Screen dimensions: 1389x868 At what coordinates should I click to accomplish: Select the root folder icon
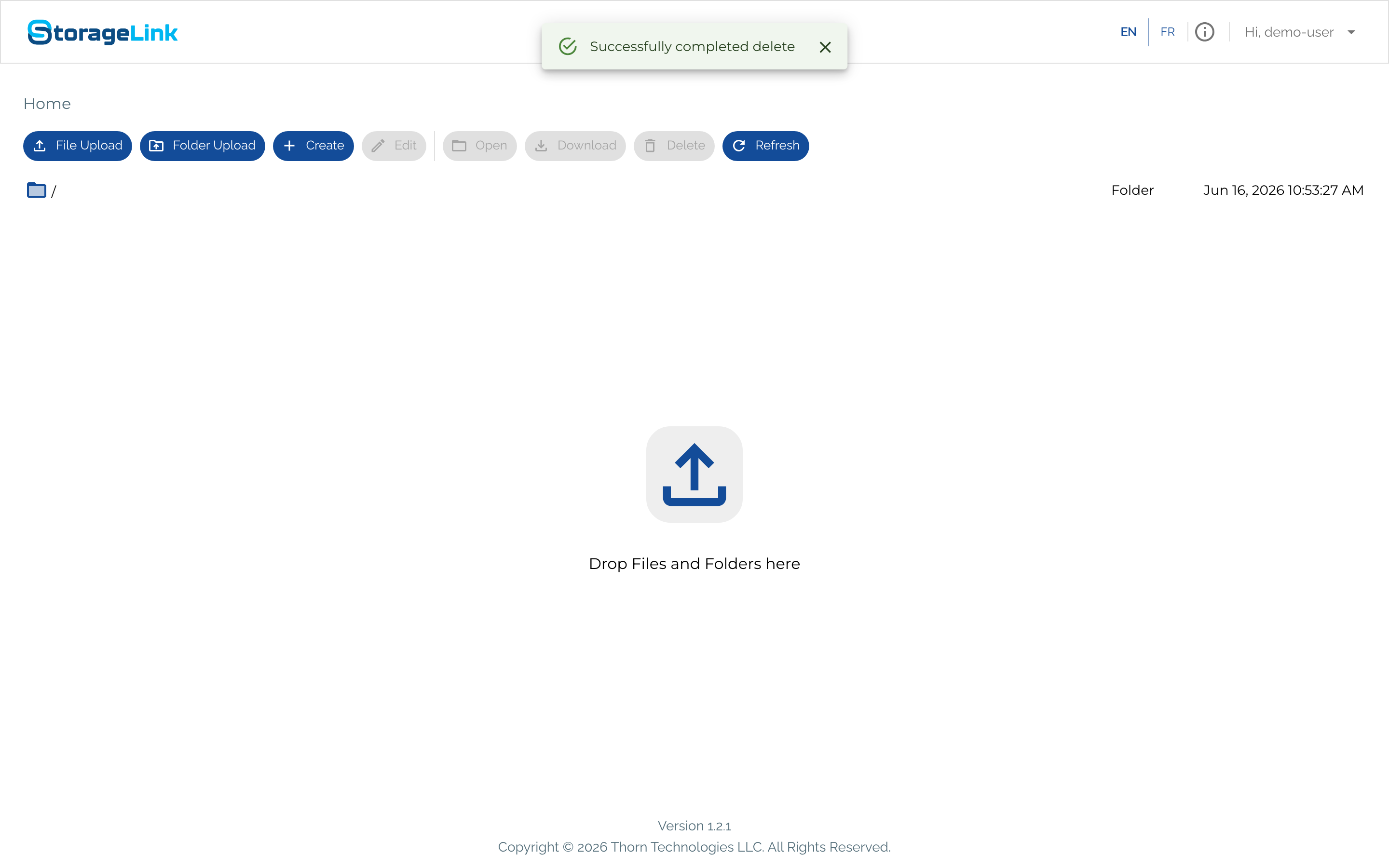point(37,190)
